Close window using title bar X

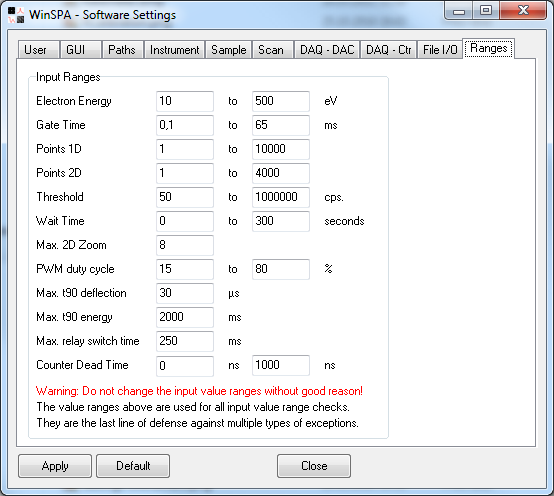tap(523, 11)
